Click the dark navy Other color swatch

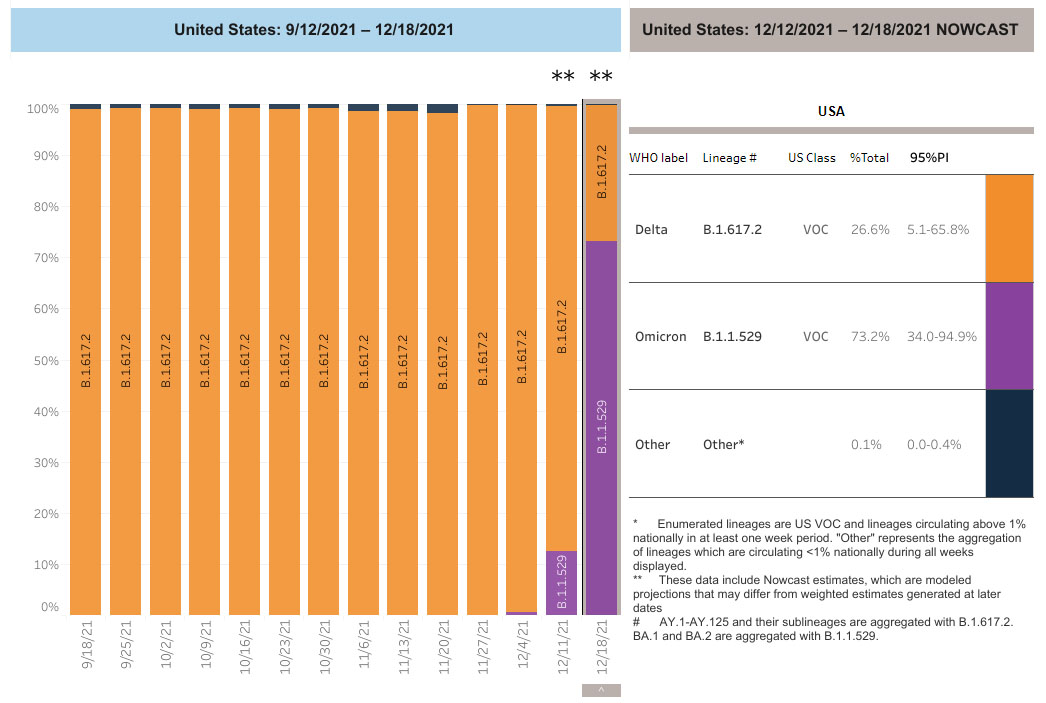tap(1009, 443)
